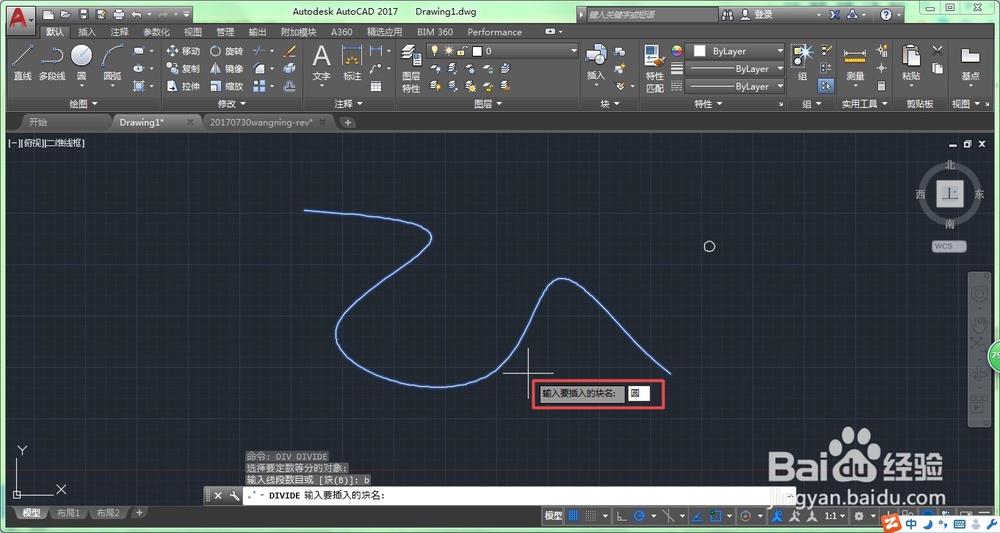Viewport: 1000px width, 533px height.
Task: Toggle 2D object snap in status bar
Action: [716, 516]
